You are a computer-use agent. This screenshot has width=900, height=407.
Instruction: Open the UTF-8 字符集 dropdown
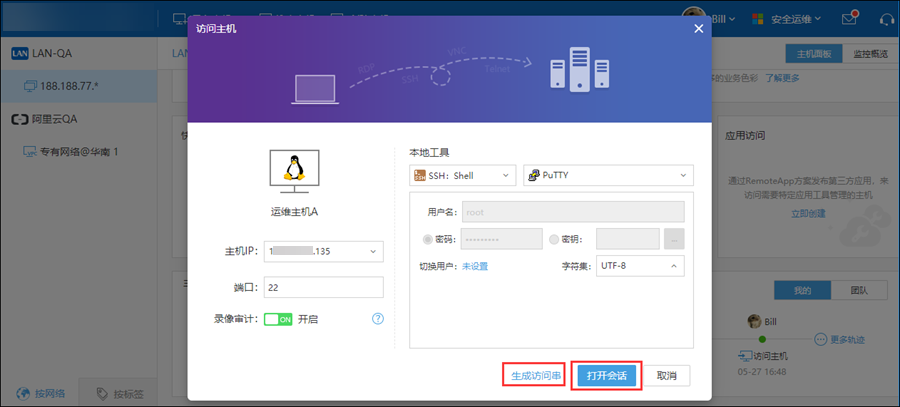pyautogui.click(x=639, y=266)
